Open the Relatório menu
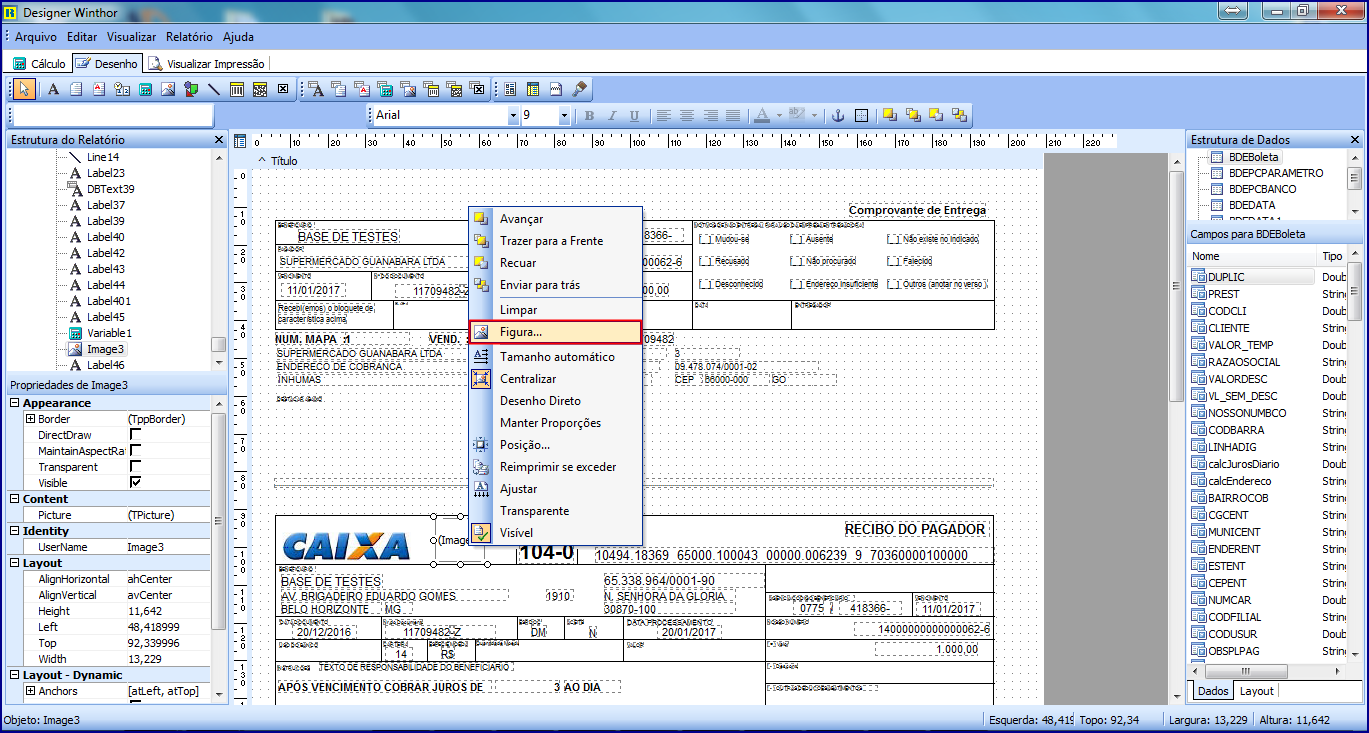This screenshot has width=1369, height=733. click(x=189, y=37)
